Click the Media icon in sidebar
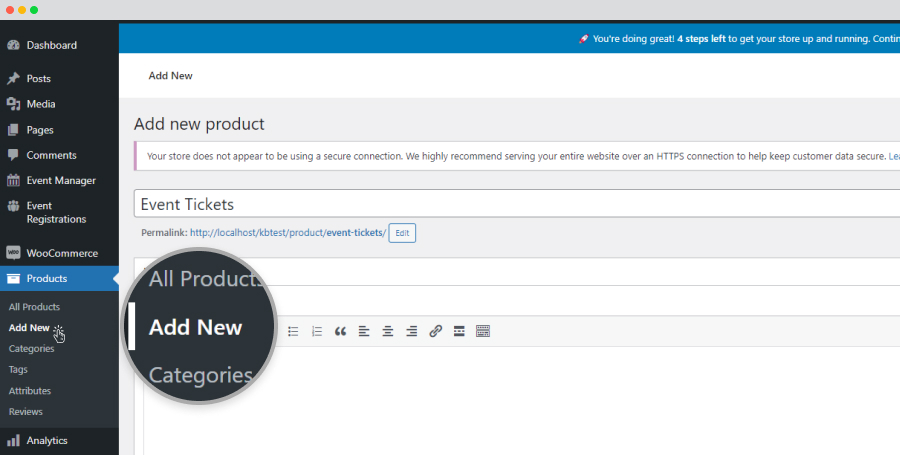Viewport: 900px width, 455px height. 13,104
